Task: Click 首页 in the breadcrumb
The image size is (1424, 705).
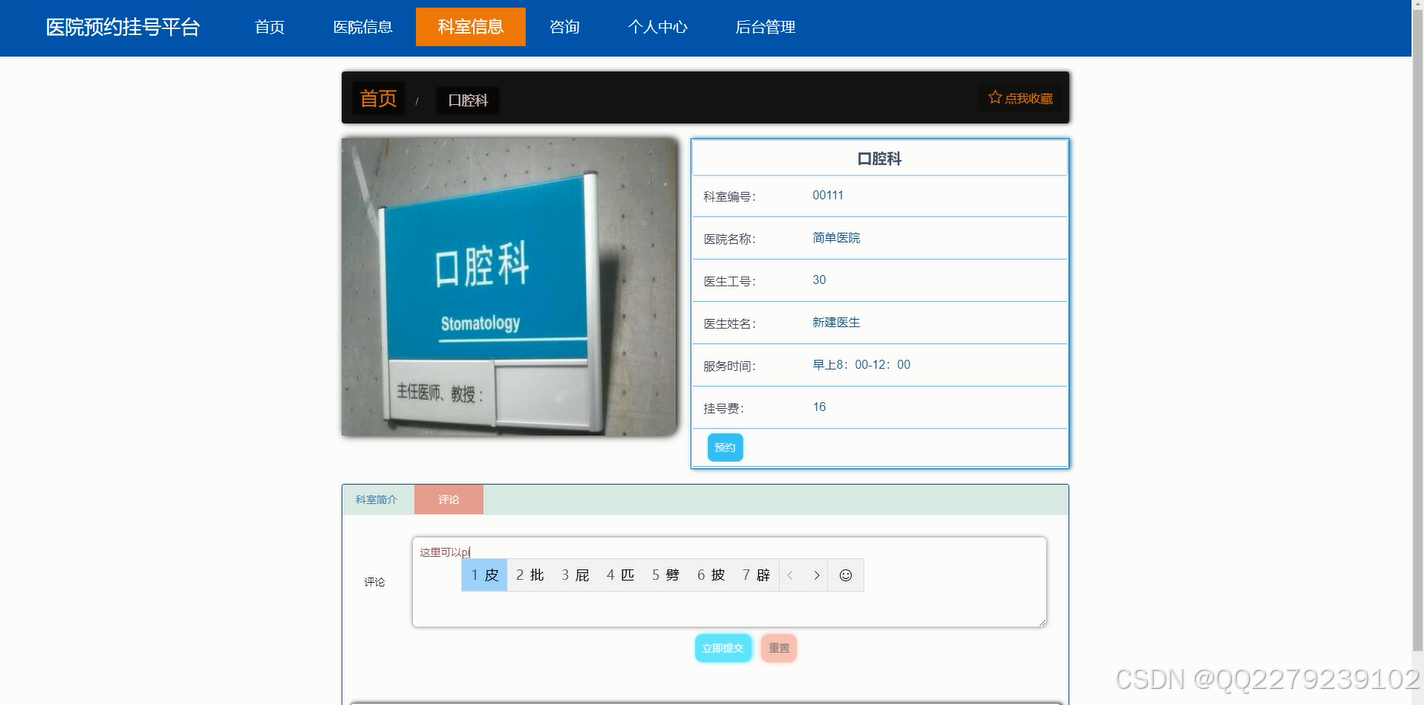Action: pos(377,98)
